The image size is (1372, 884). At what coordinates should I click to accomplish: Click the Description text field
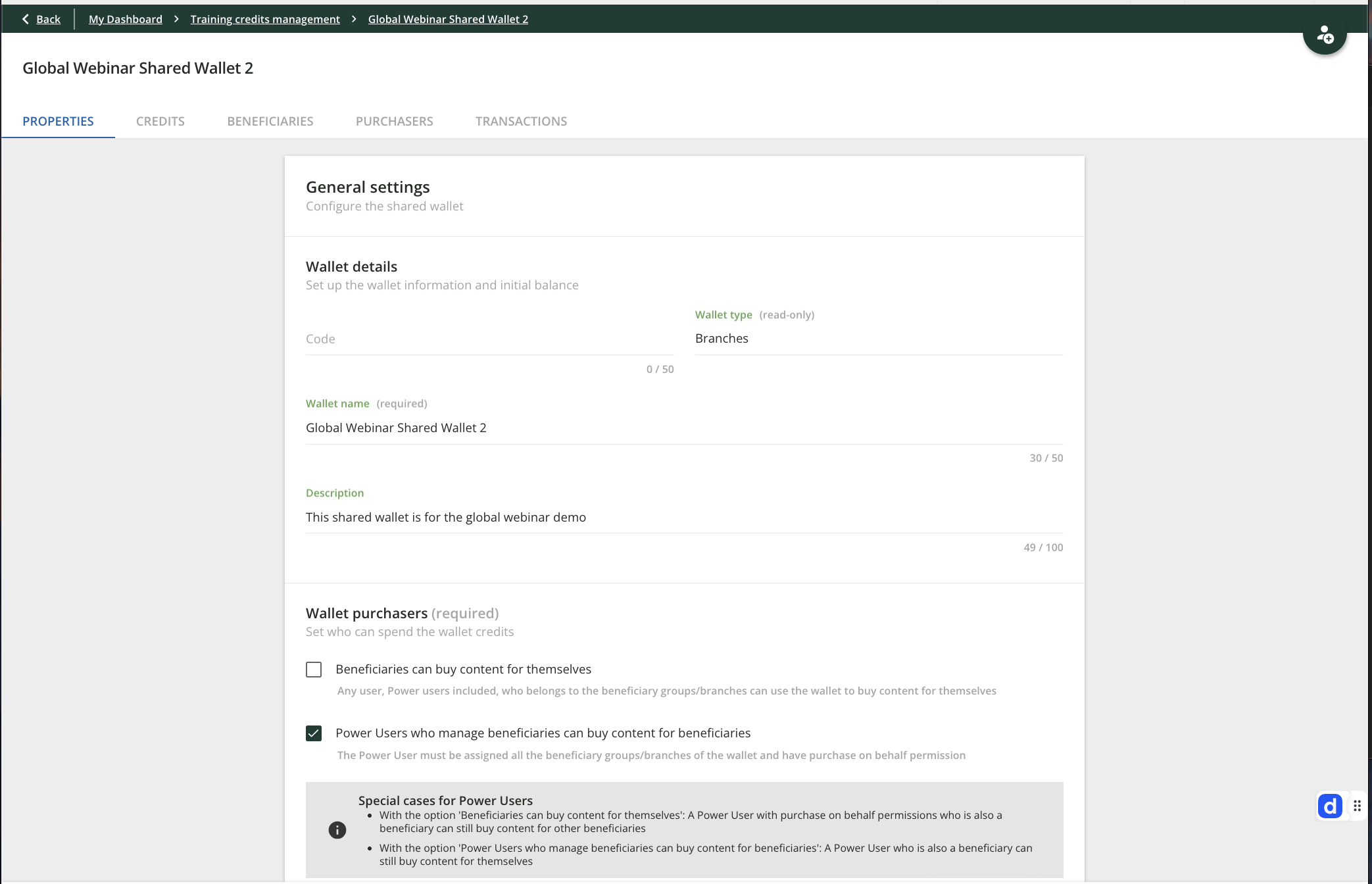684,517
